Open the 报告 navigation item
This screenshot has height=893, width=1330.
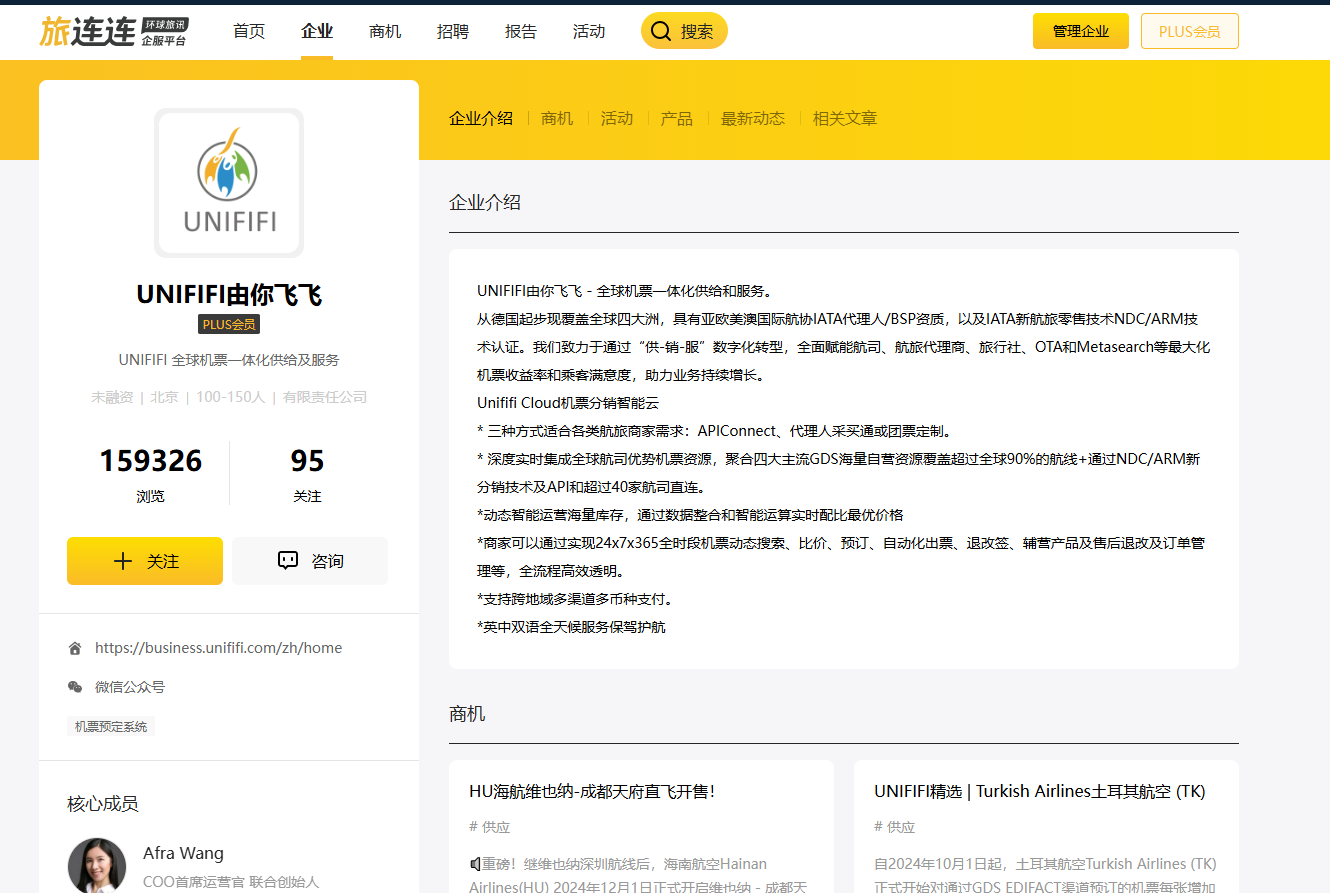click(x=521, y=31)
